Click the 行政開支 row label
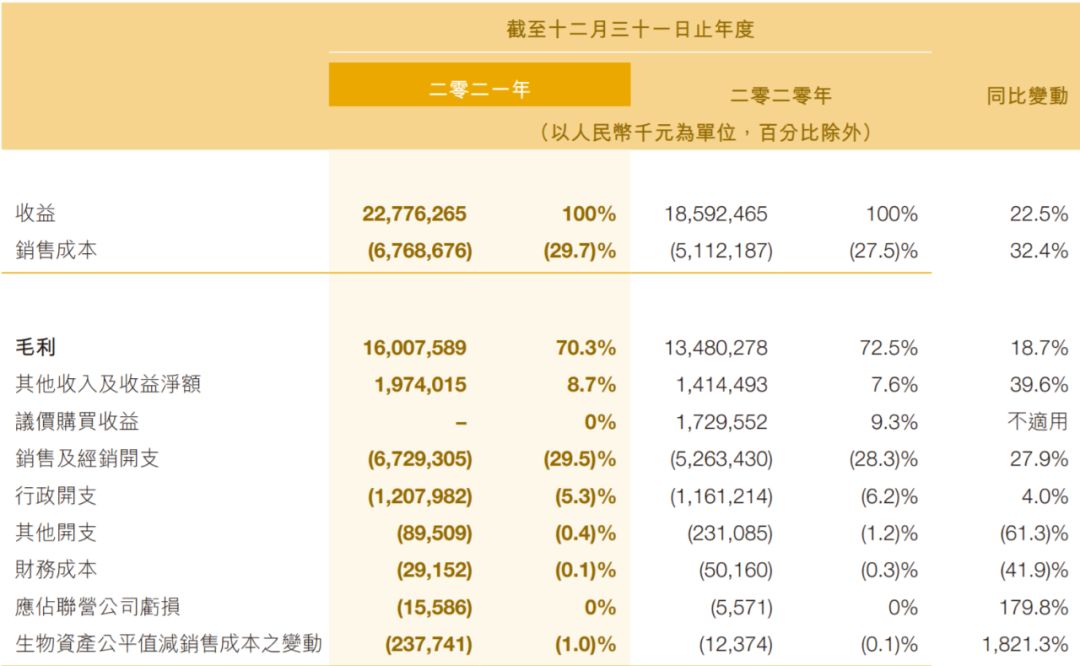 56,495
